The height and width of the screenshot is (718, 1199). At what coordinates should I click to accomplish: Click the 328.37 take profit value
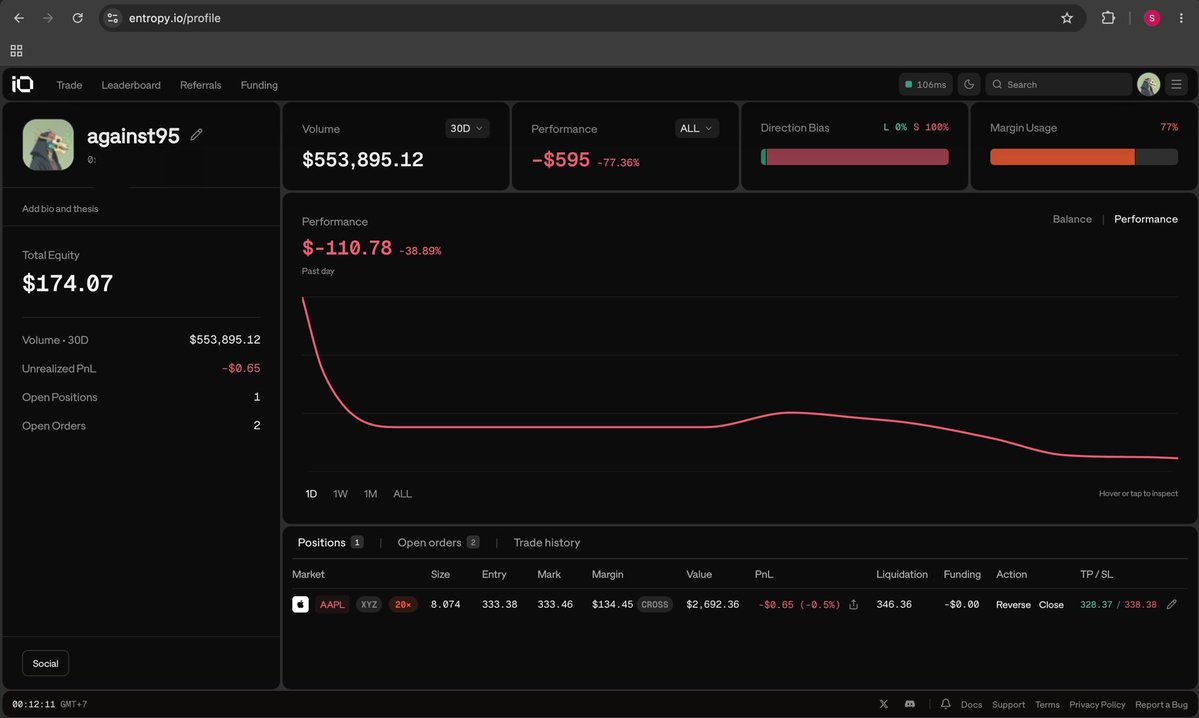pos(1094,604)
